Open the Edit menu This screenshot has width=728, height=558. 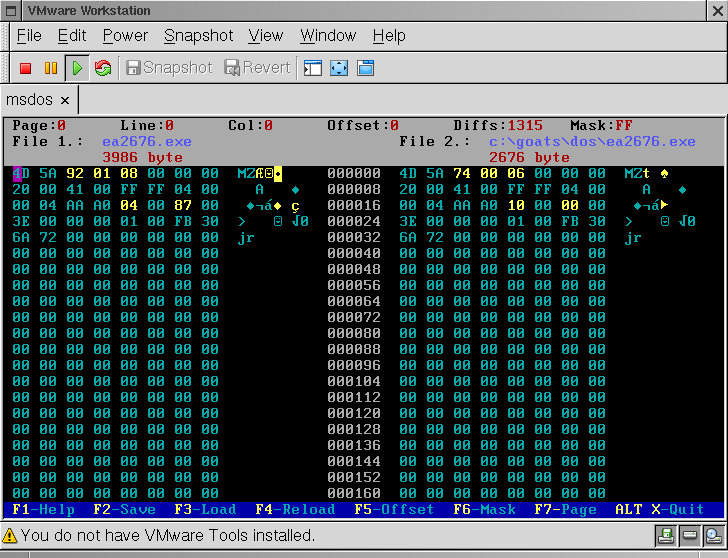72,36
